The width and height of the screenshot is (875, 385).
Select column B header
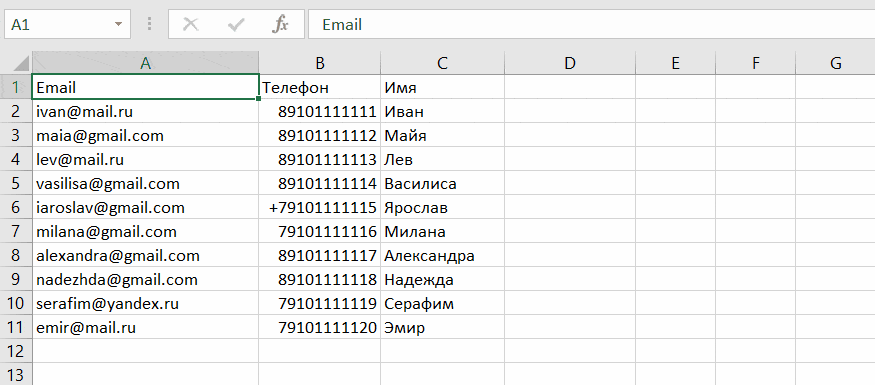click(x=320, y=63)
